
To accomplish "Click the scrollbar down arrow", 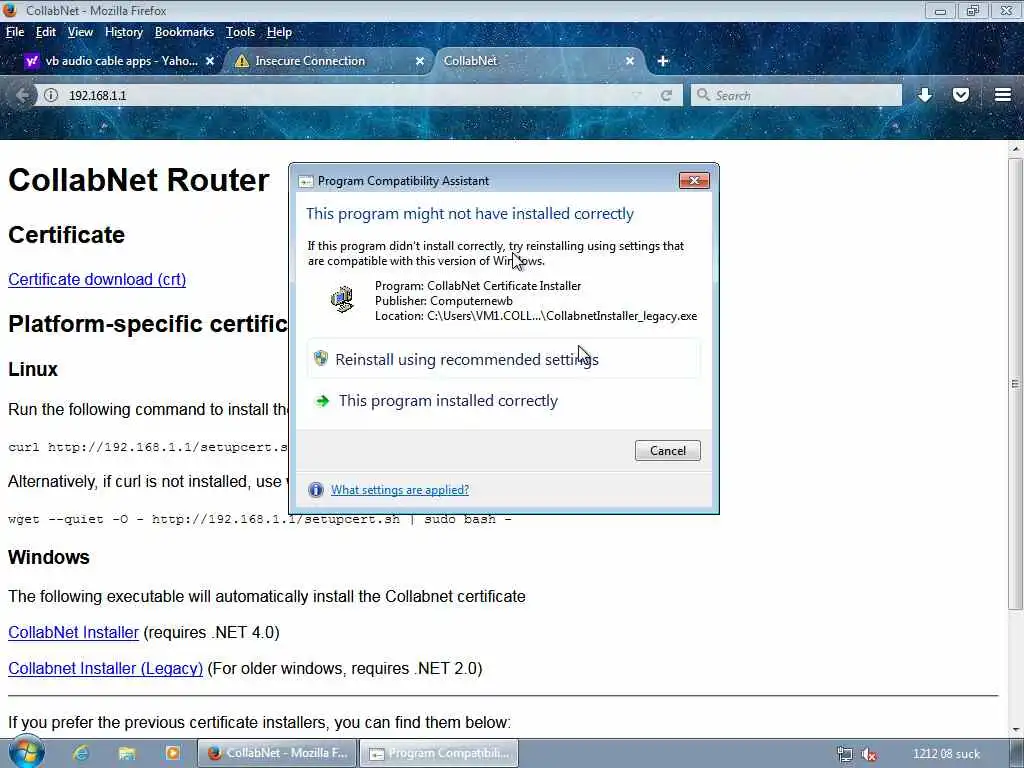I will pyautogui.click(x=1015, y=729).
